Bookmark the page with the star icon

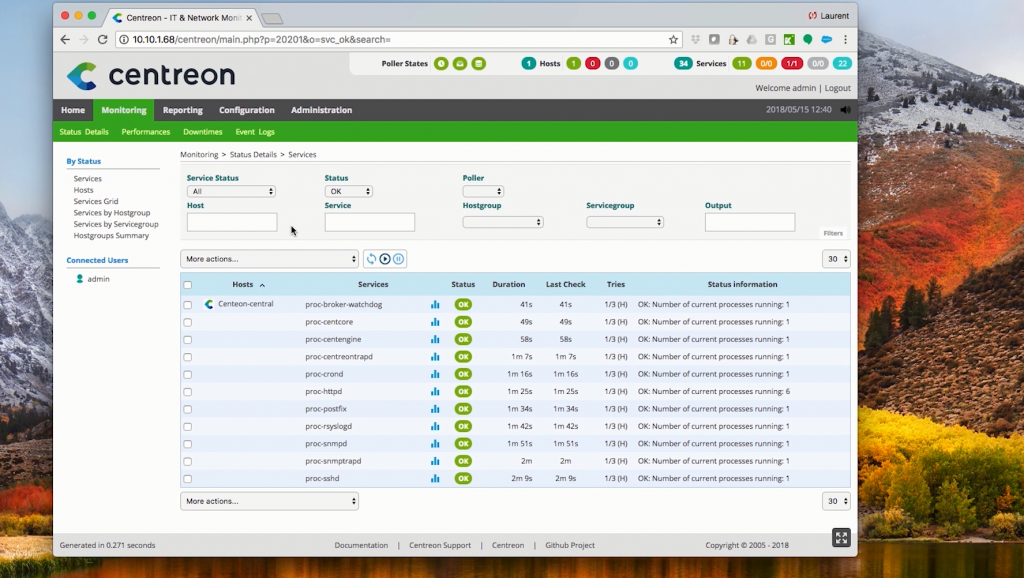click(x=674, y=40)
